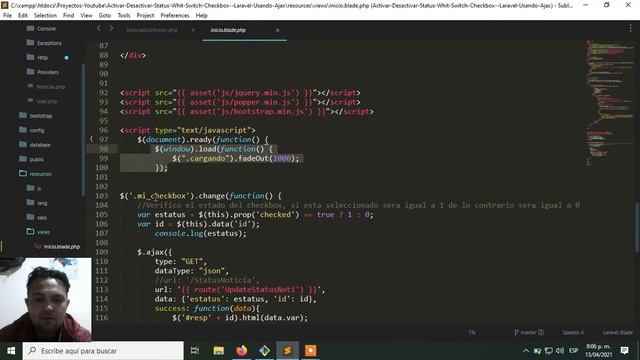Click the $.ajax({ line
The width and height of the screenshot is (640, 360).
pos(155,252)
